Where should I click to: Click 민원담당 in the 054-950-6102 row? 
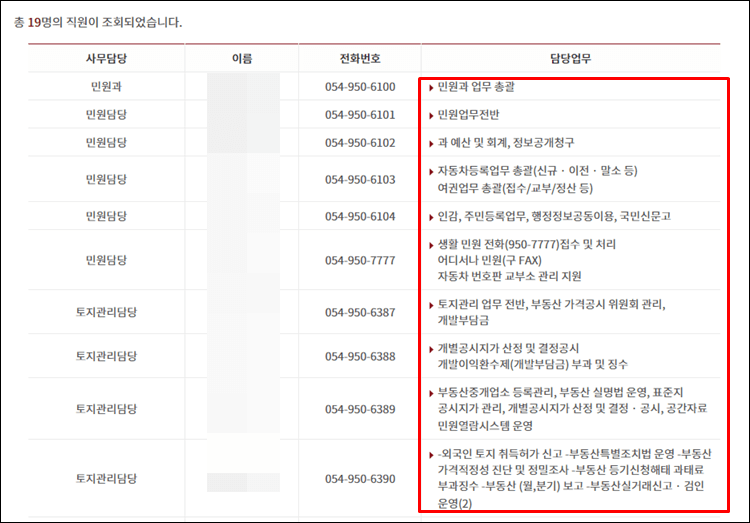coord(106,142)
